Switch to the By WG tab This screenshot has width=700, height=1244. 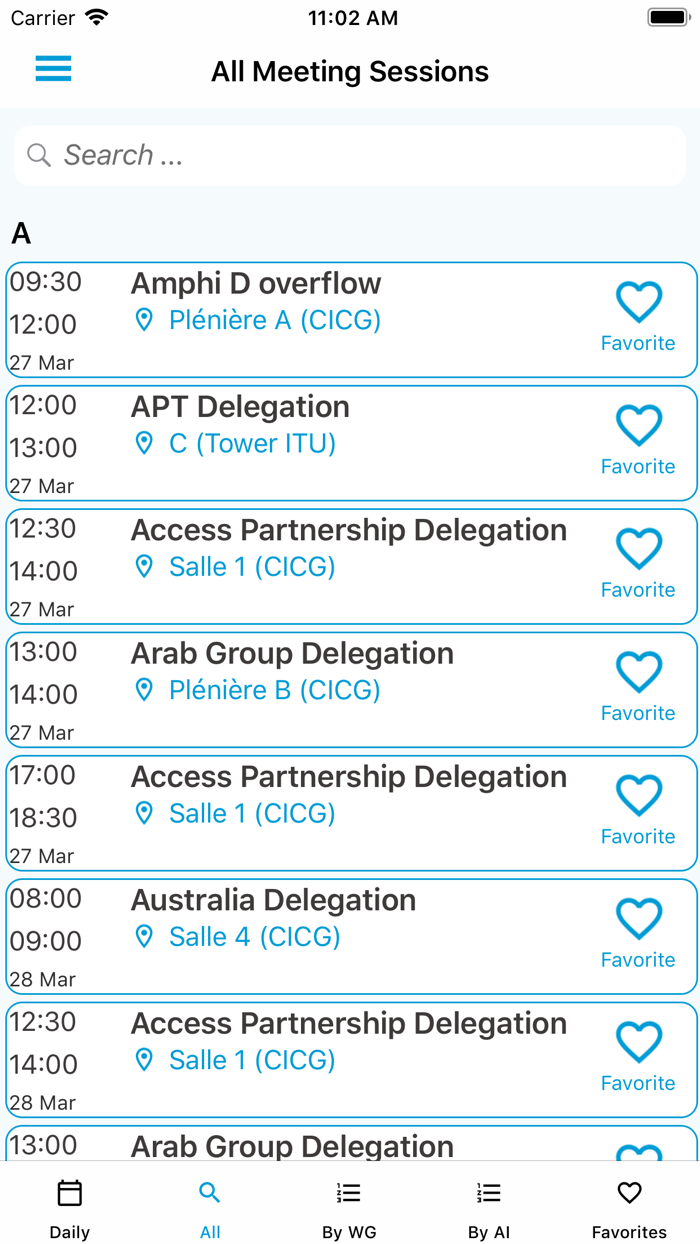[349, 1208]
